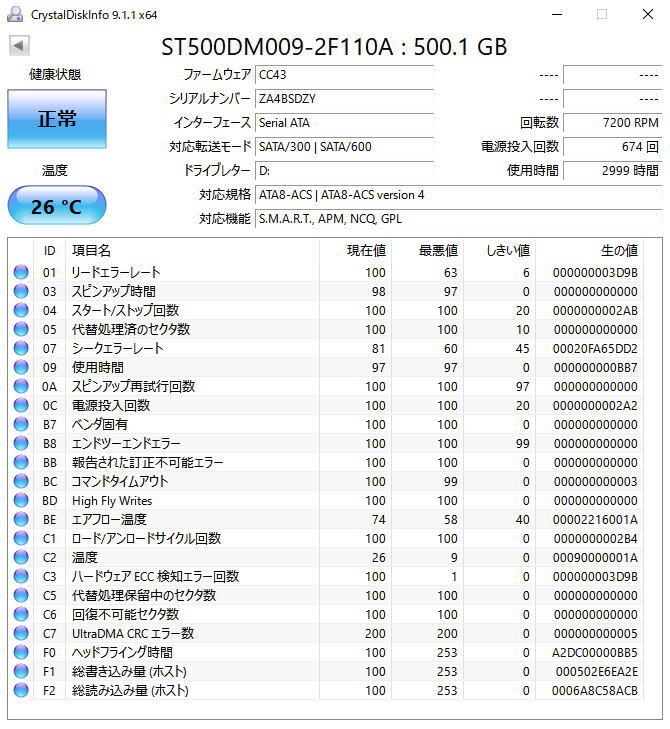Viewport: 670px width, 729px height.
Task: Click status dot for 04 スタート/ストップ回数
Action: (21, 310)
